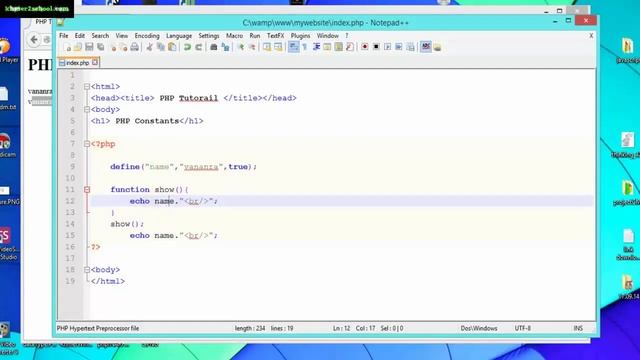The height and width of the screenshot is (360, 640).
Task: Open the Macro menu
Action: point(234,36)
